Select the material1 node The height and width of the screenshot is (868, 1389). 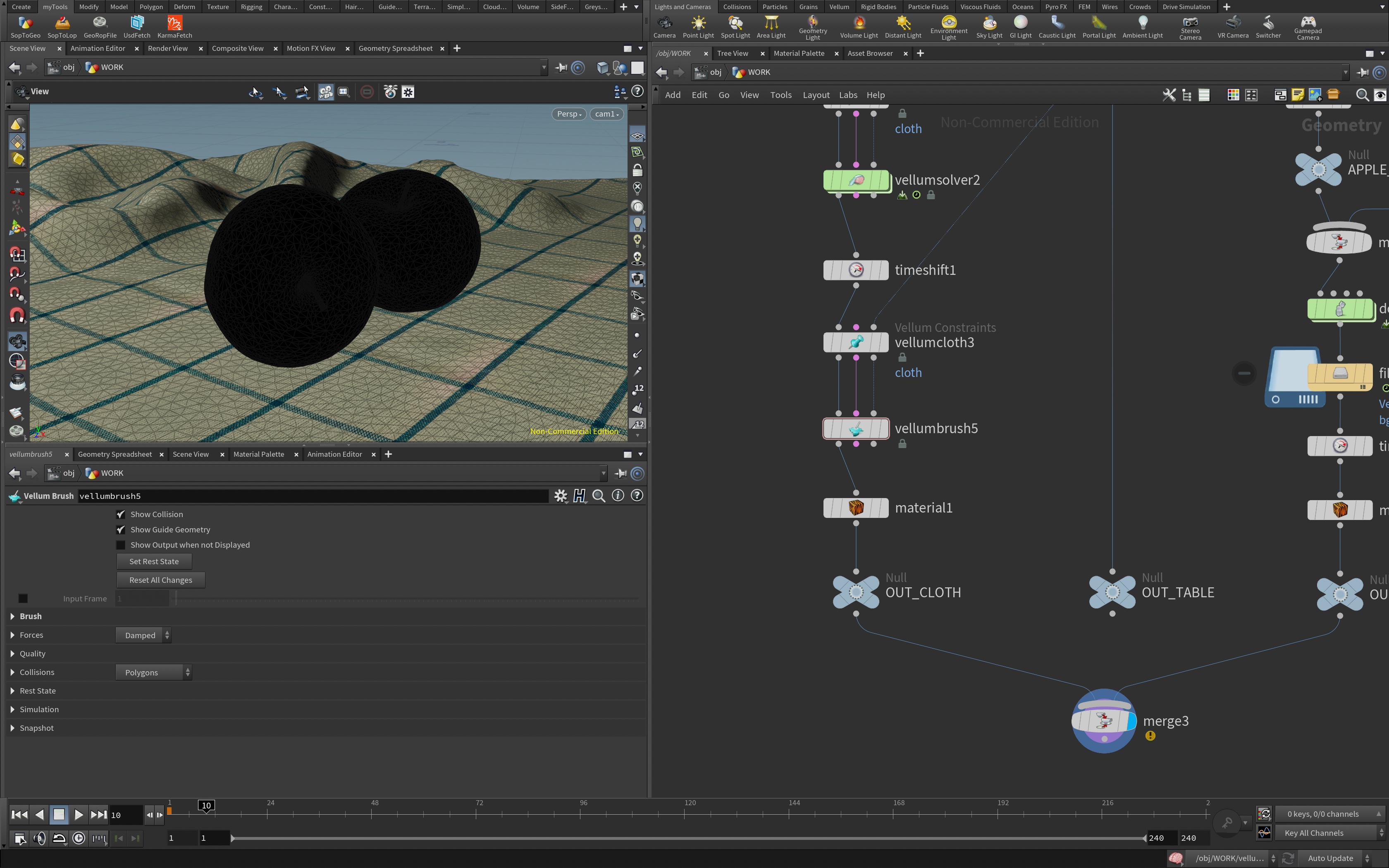pos(856,508)
